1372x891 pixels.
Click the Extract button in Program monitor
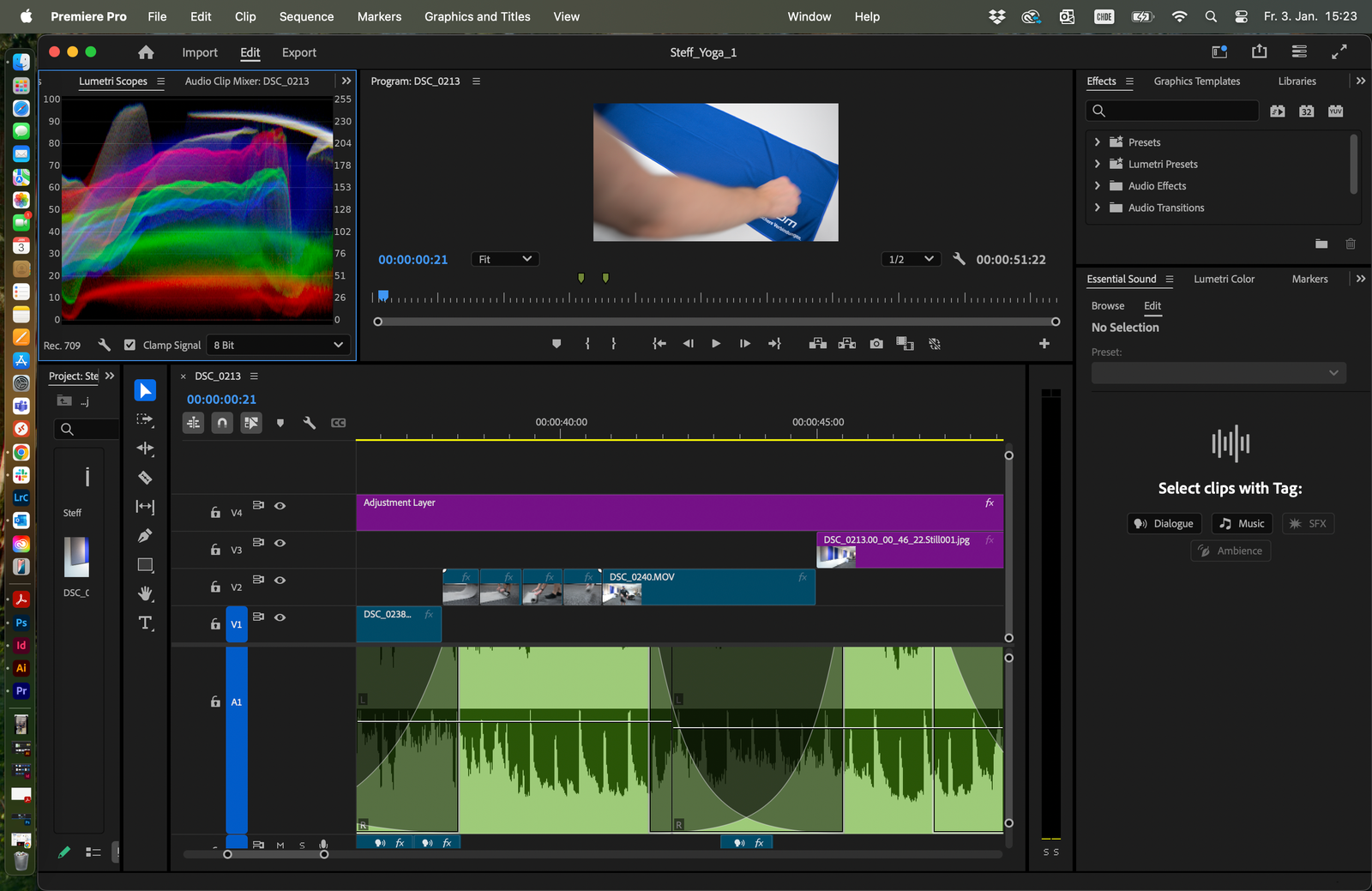point(847,344)
